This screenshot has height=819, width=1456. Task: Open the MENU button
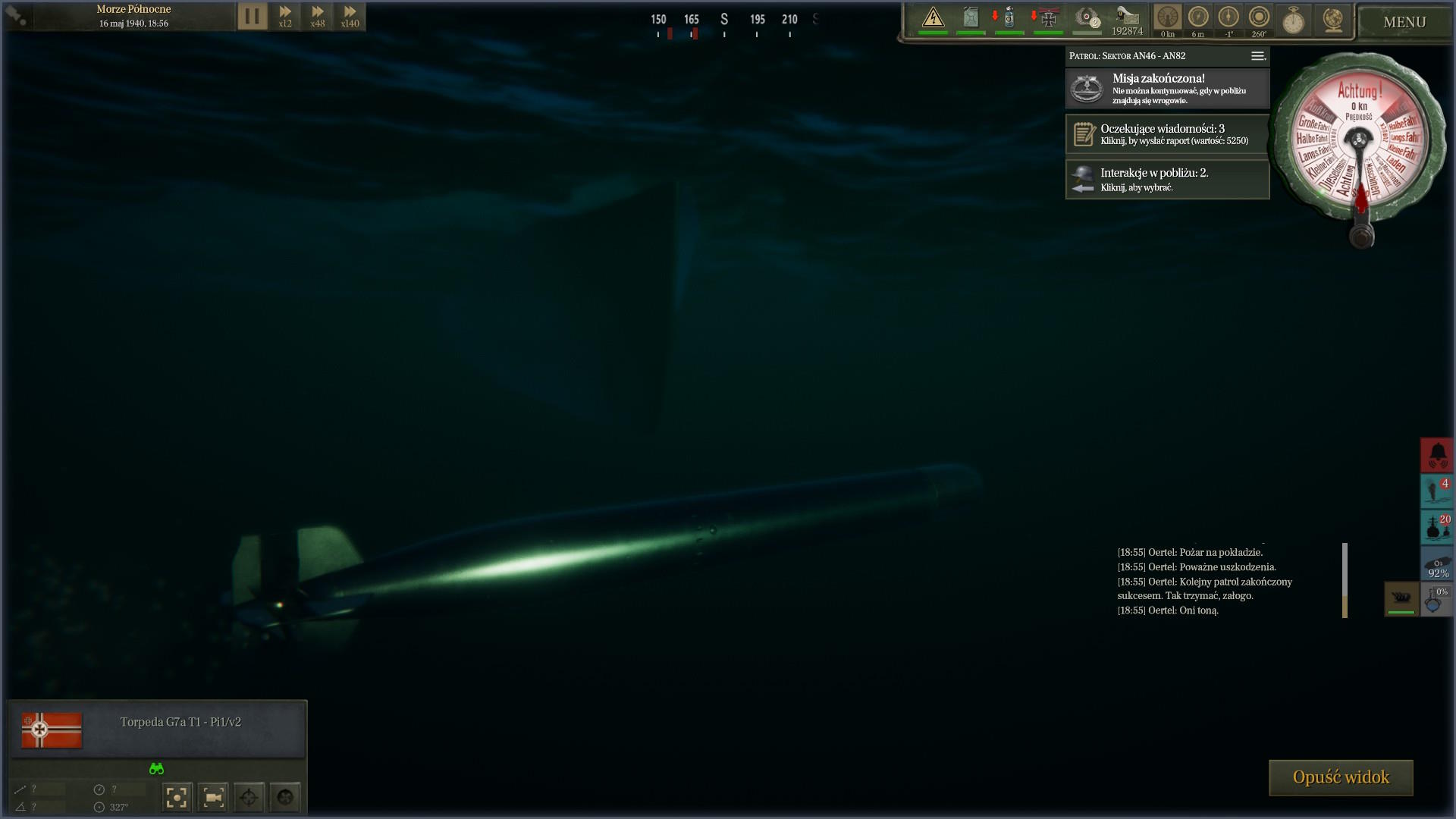(1404, 22)
